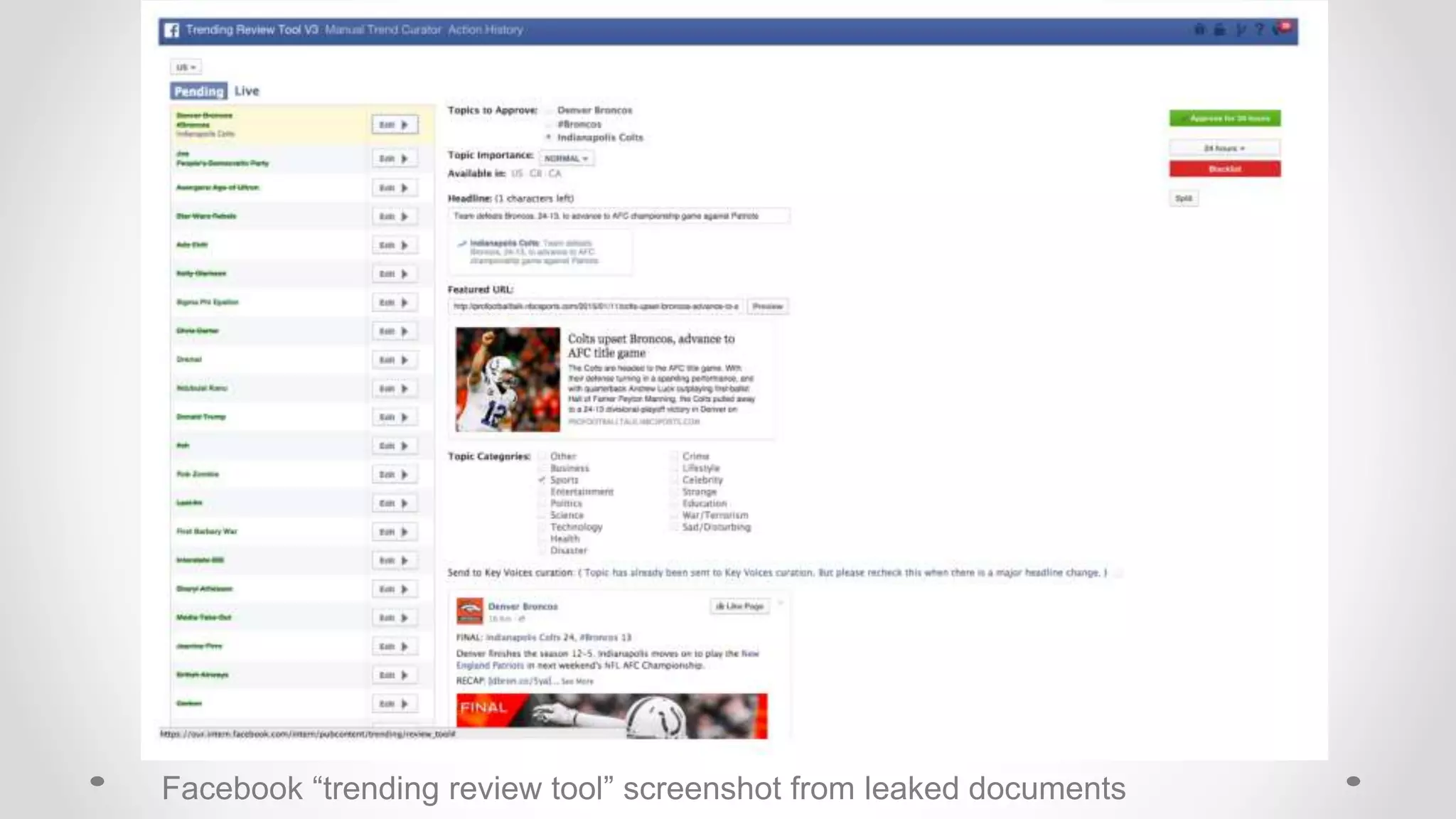The height and width of the screenshot is (819, 1456).
Task: Click Edit for Media Take Out row
Action: pos(395,618)
